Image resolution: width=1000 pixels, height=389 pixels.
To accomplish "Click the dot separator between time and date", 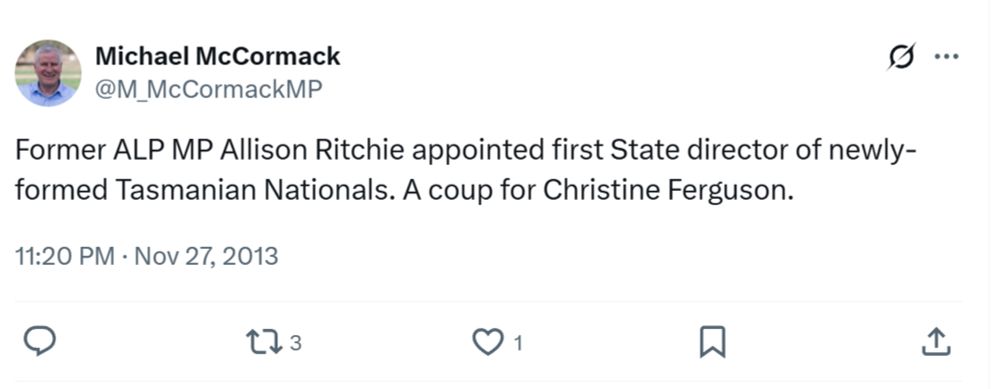I will [x=125, y=257].
